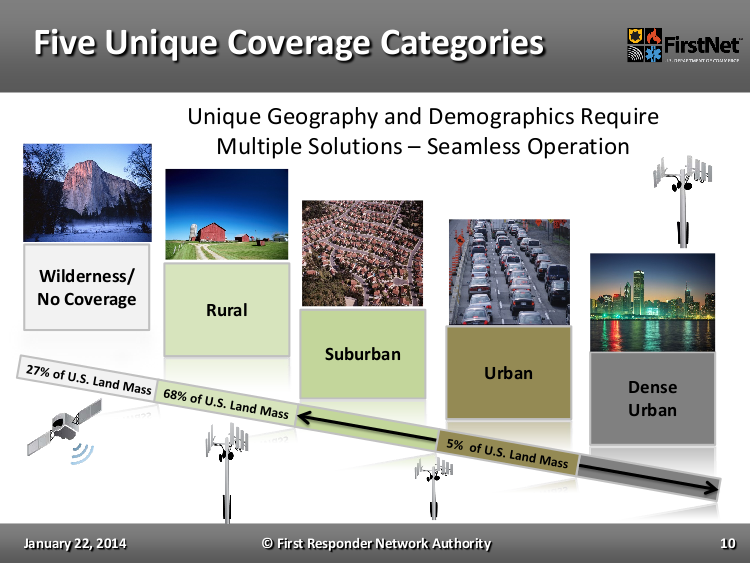This screenshot has height=563, width=750.
Task: Open the mountain wilderness photo
Action: 88,193
